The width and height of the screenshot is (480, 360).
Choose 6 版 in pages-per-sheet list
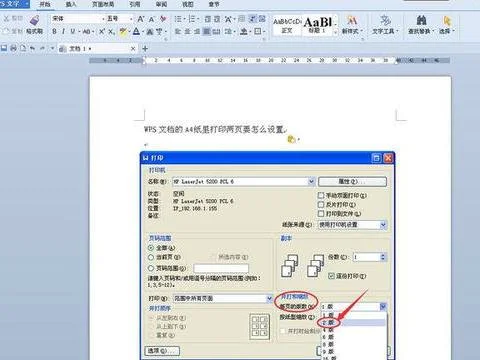click(x=354, y=337)
